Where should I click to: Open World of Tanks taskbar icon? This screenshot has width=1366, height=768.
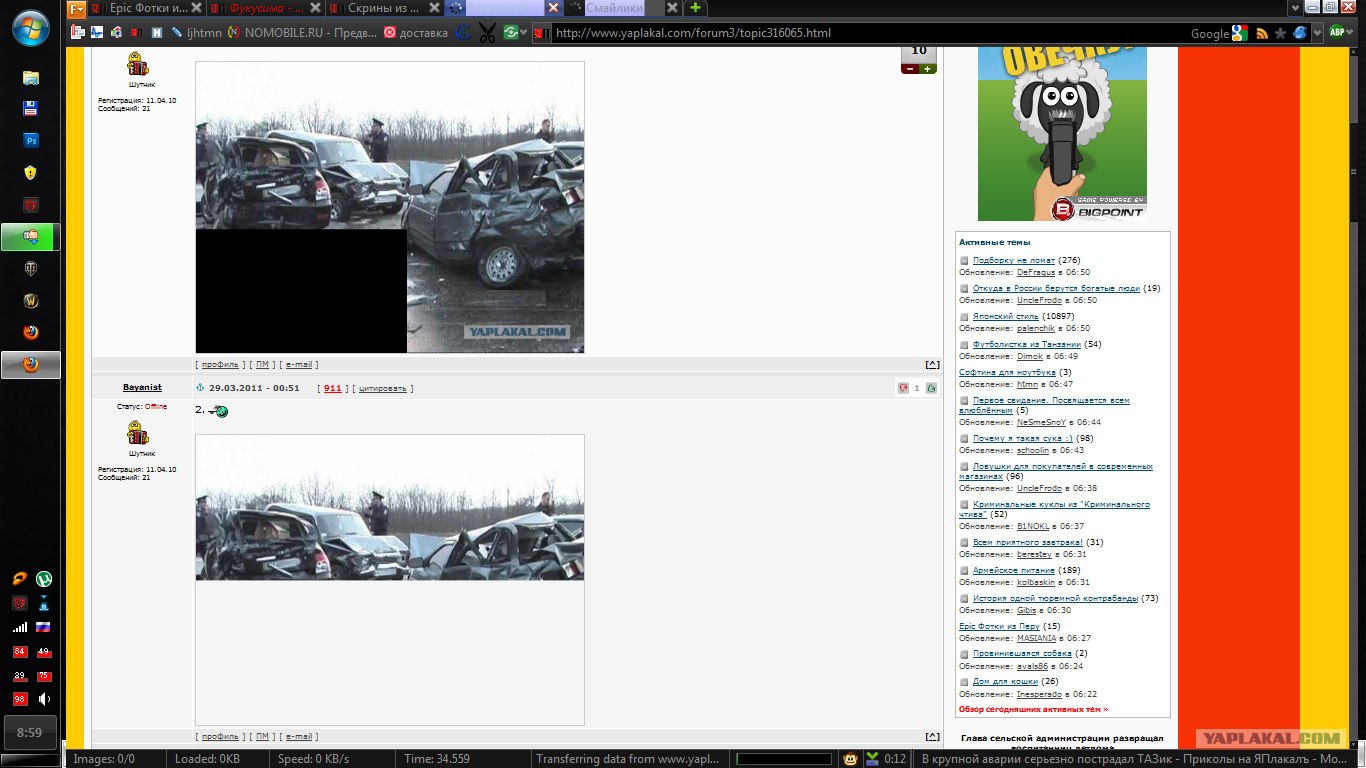pyautogui.click(x=31, y=268)
